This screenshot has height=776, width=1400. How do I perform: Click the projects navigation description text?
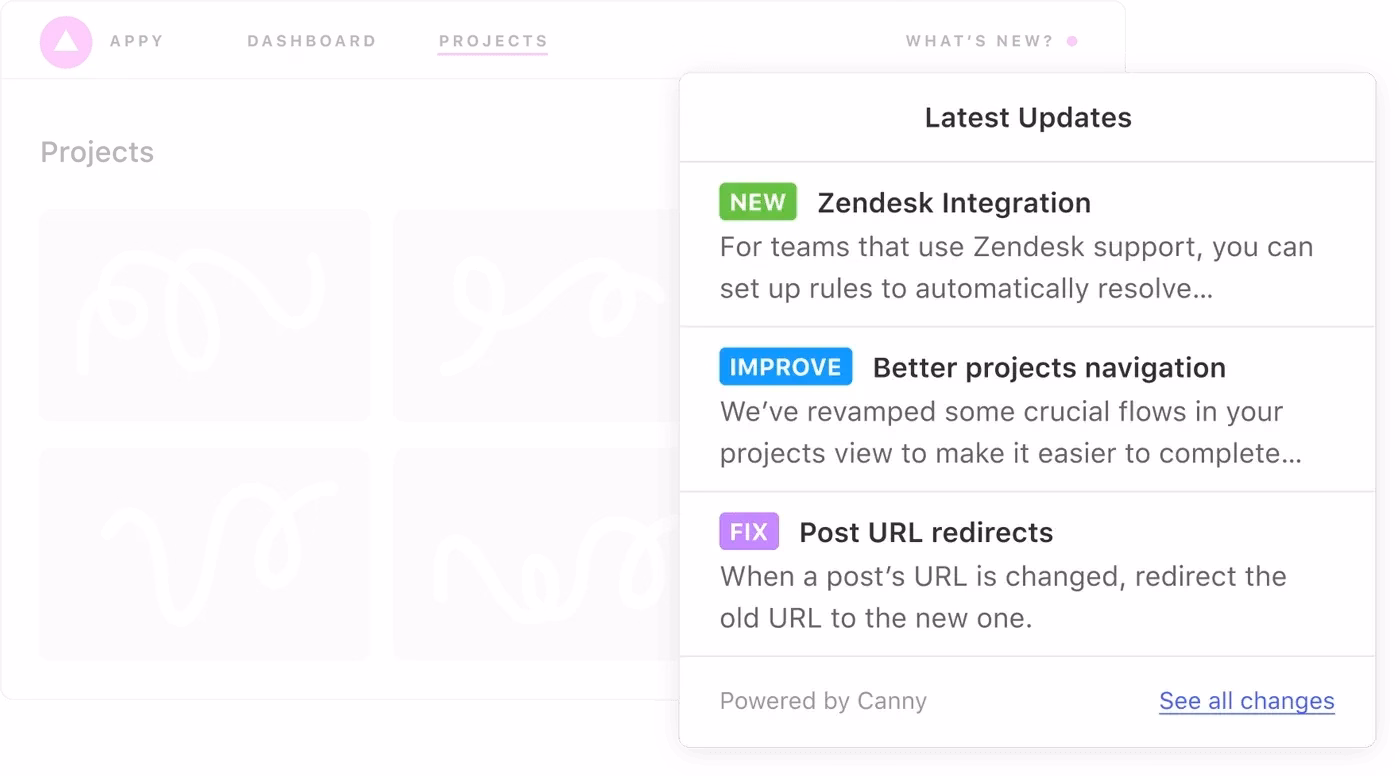point(1010,433)
